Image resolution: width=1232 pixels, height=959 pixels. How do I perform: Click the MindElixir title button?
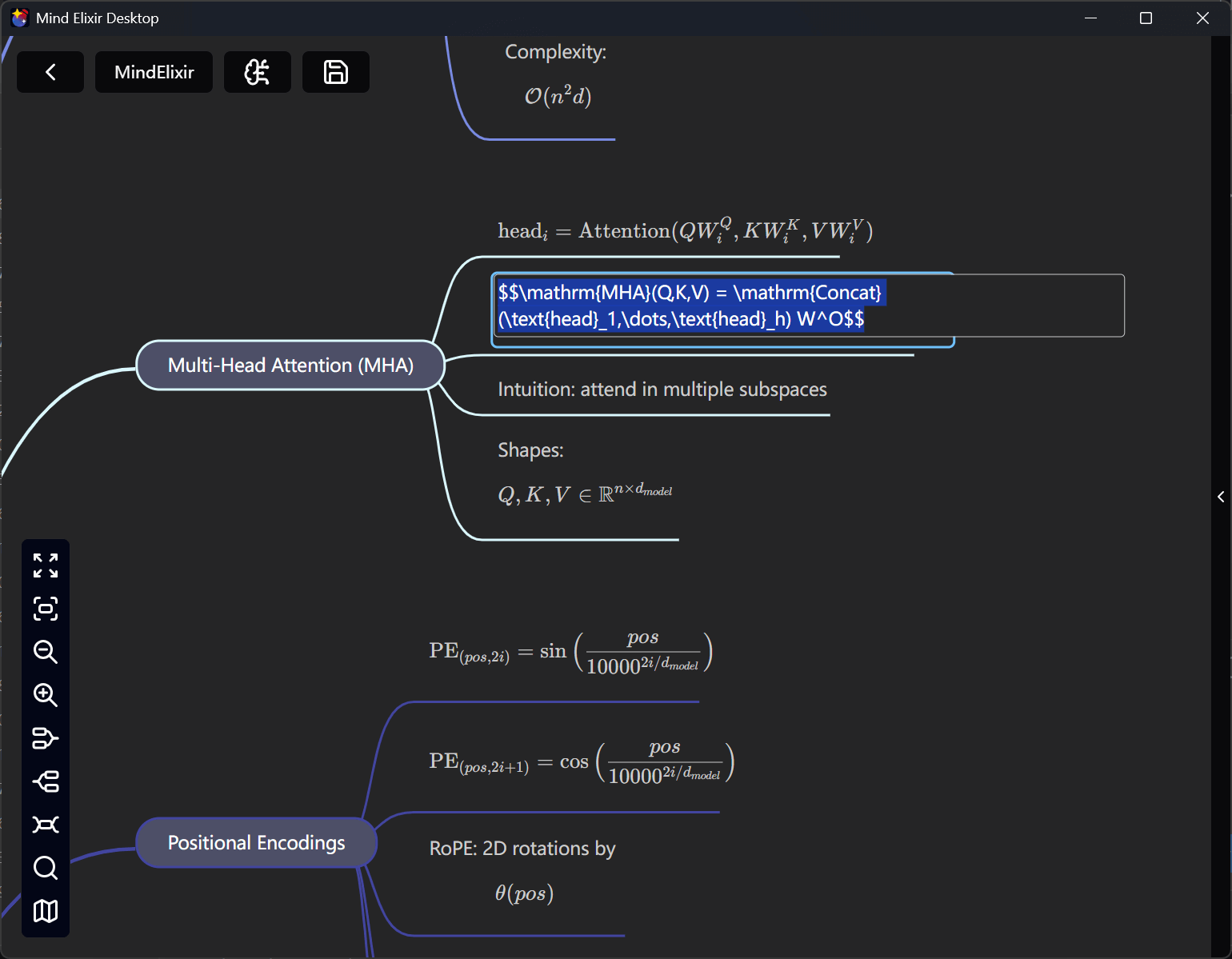(154, 72)
